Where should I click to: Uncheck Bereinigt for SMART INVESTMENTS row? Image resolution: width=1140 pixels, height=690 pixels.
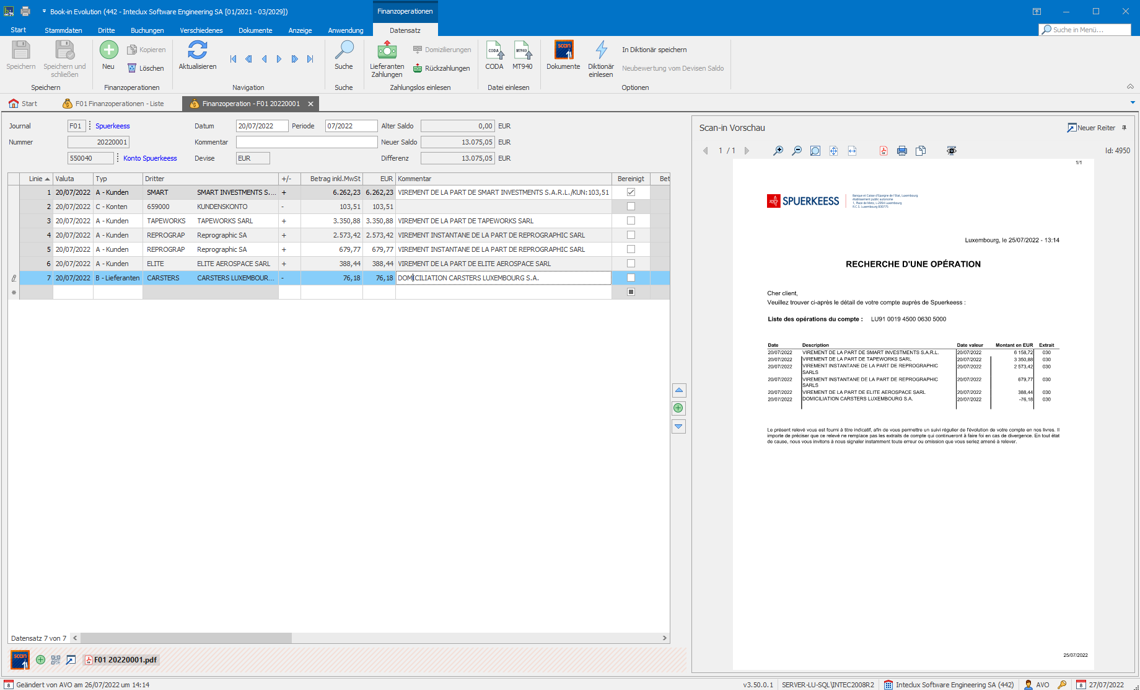pos(630,192)
